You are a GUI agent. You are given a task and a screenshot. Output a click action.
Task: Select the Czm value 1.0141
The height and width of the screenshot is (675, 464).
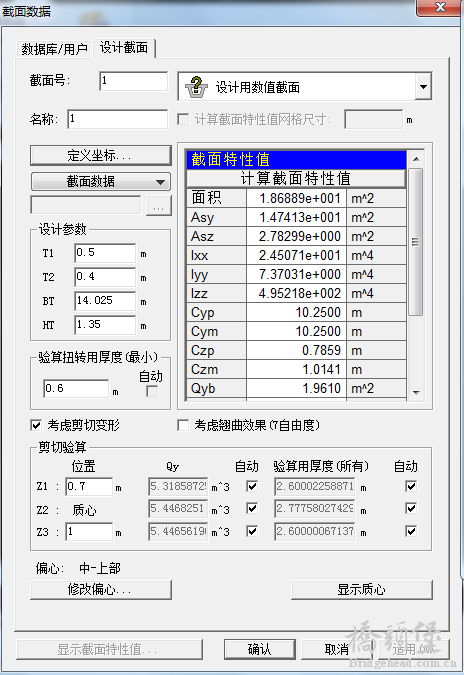[296, 369]
